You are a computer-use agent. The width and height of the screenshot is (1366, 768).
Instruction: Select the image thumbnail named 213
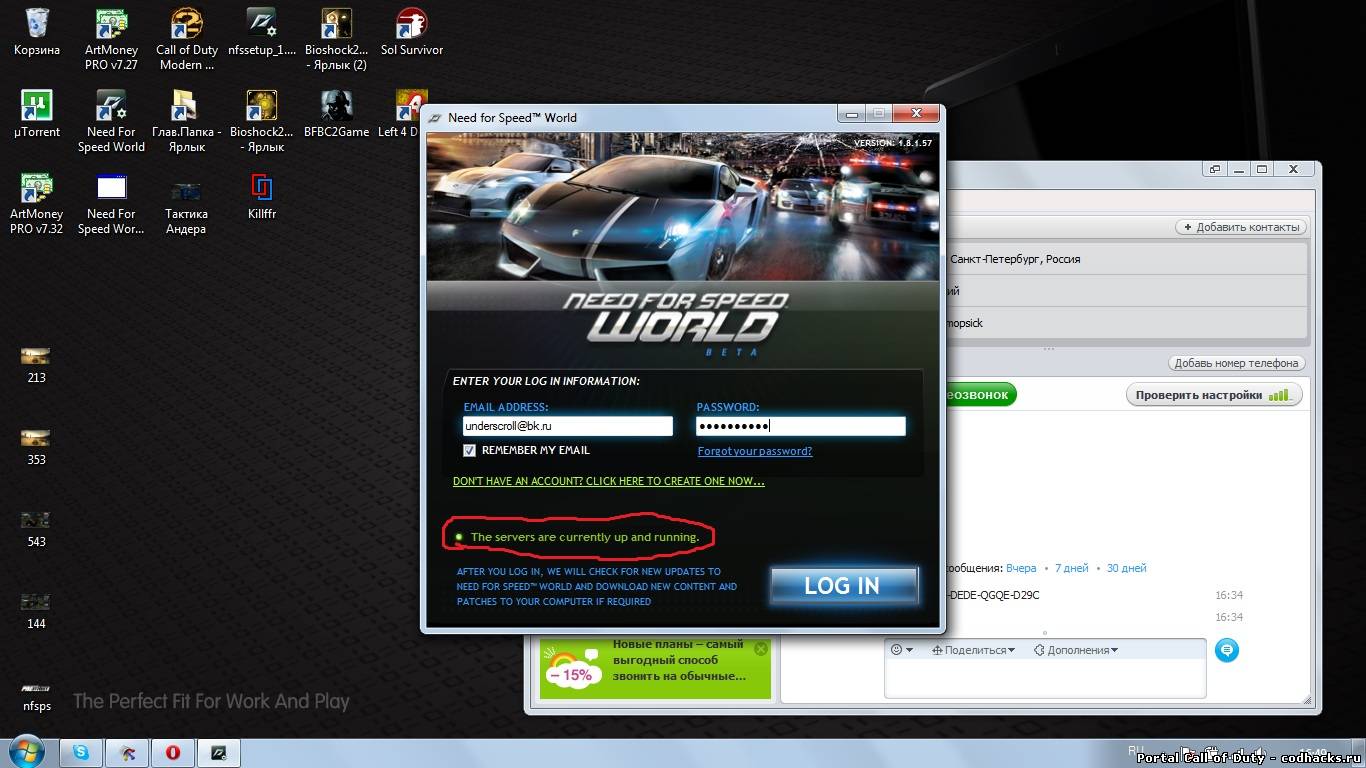coord(36,365)
